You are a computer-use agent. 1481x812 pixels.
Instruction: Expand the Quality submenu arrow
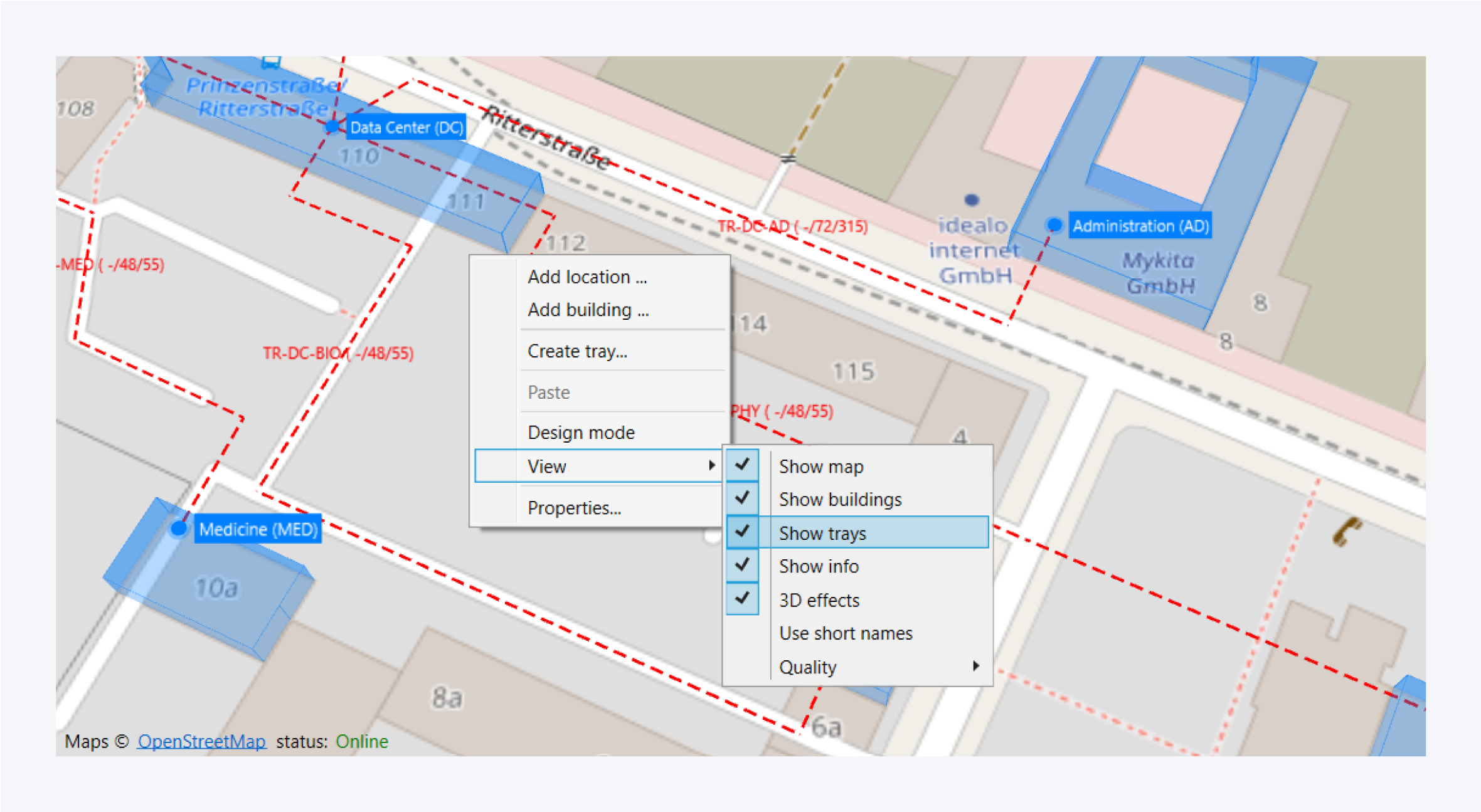coord(975,666)
